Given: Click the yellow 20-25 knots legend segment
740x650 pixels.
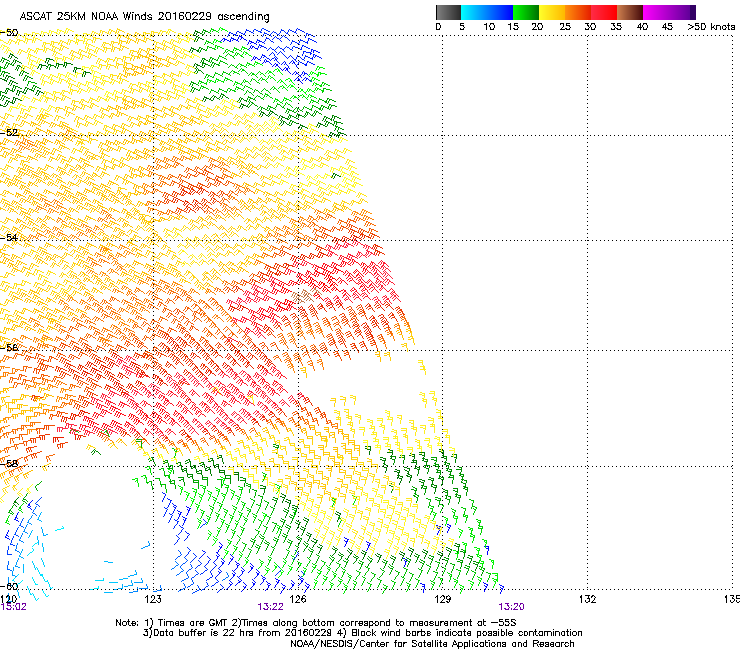Looking at the screenshot, I should (x=552, y=12).
